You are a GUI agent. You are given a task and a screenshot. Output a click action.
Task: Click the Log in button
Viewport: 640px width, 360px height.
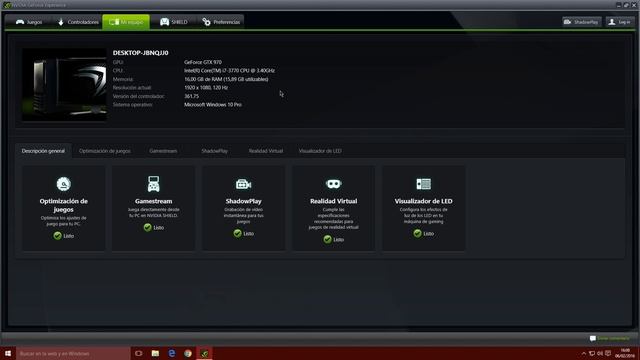(x=620, y=22)
